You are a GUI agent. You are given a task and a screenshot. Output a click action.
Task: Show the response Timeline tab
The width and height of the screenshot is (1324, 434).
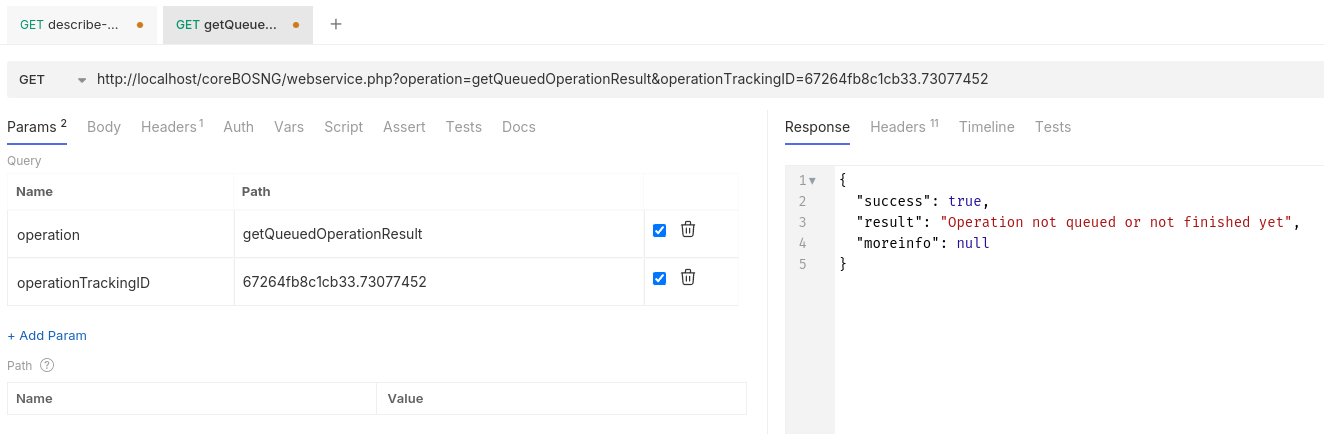986,127
